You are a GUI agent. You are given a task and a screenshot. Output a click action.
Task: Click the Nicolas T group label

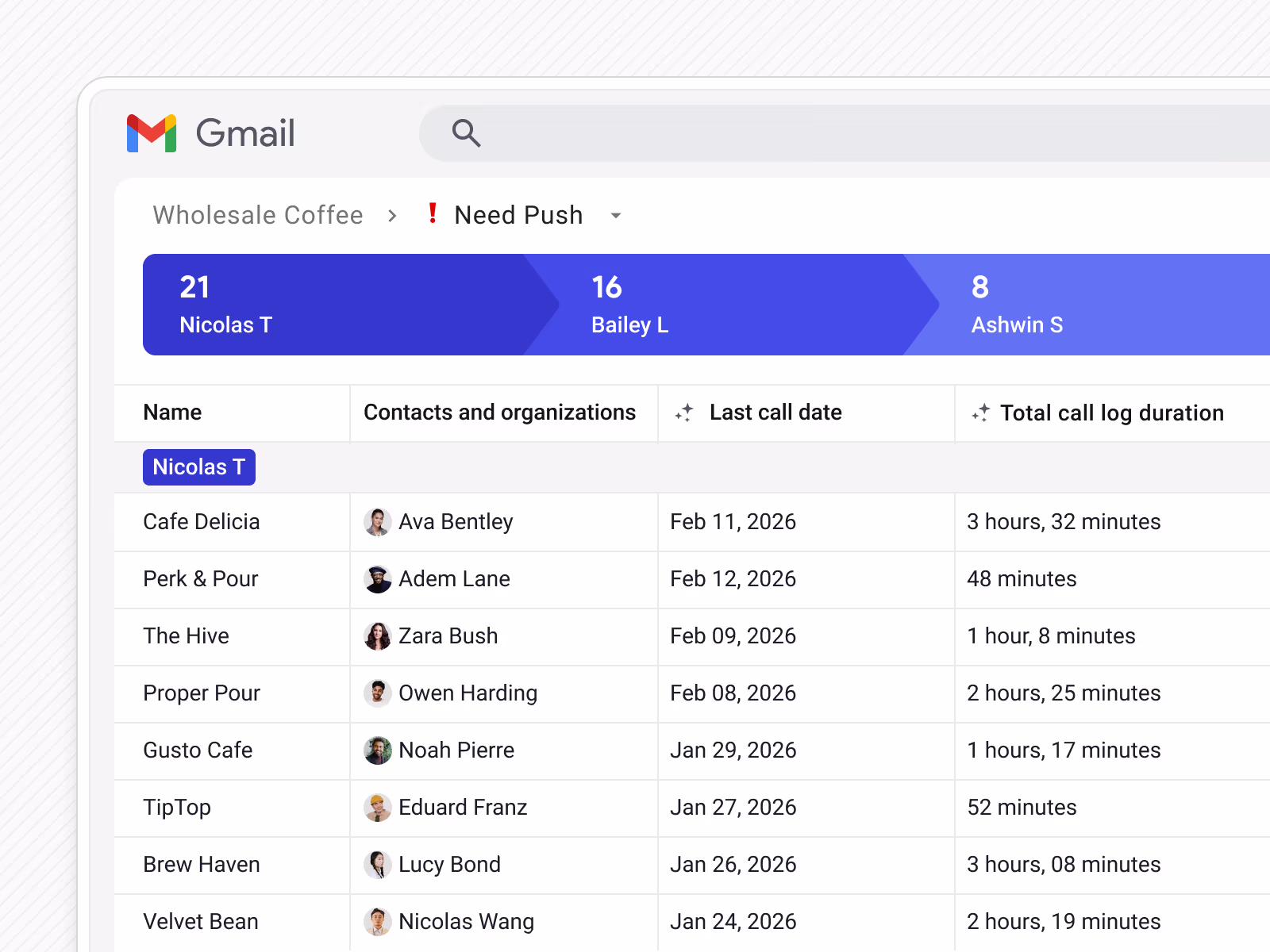point(199,467)
